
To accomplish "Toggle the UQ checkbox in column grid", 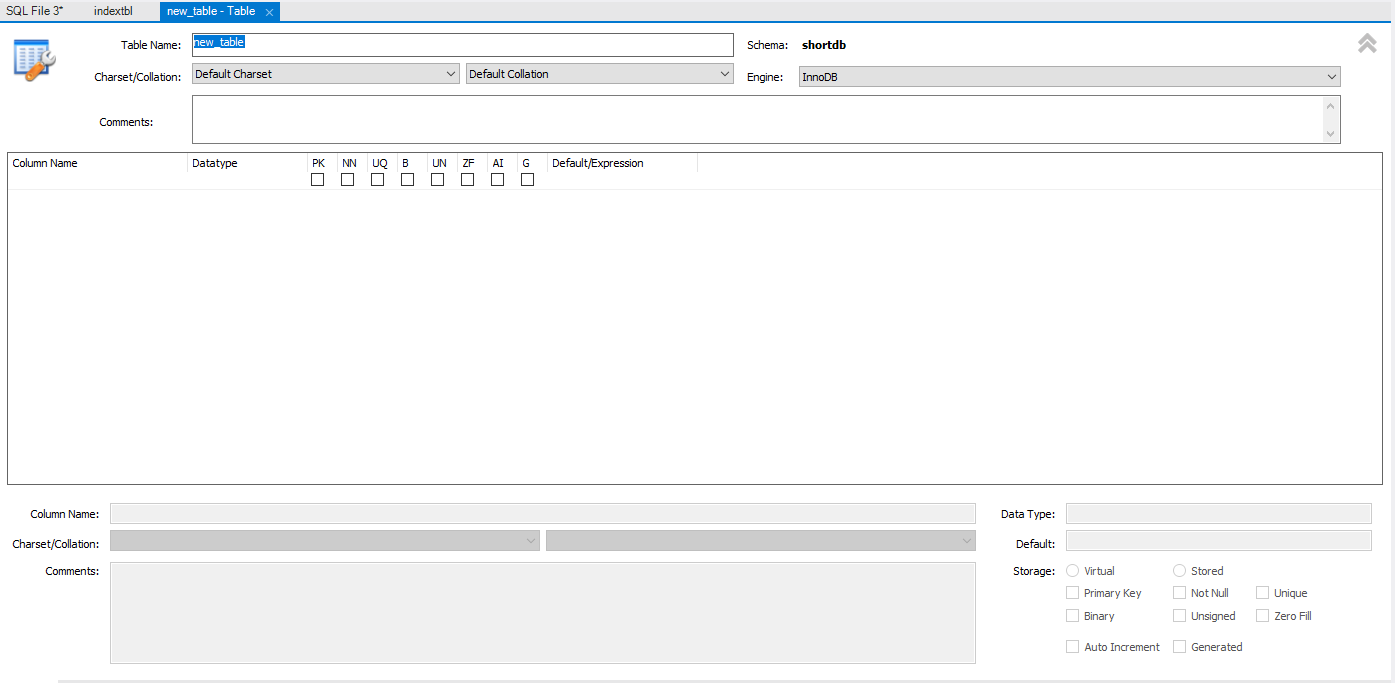I will coord(377,180).
